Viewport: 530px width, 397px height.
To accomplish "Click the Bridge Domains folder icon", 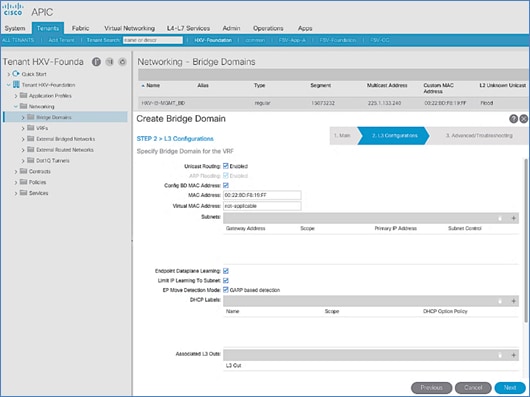I will coord(31,117).
